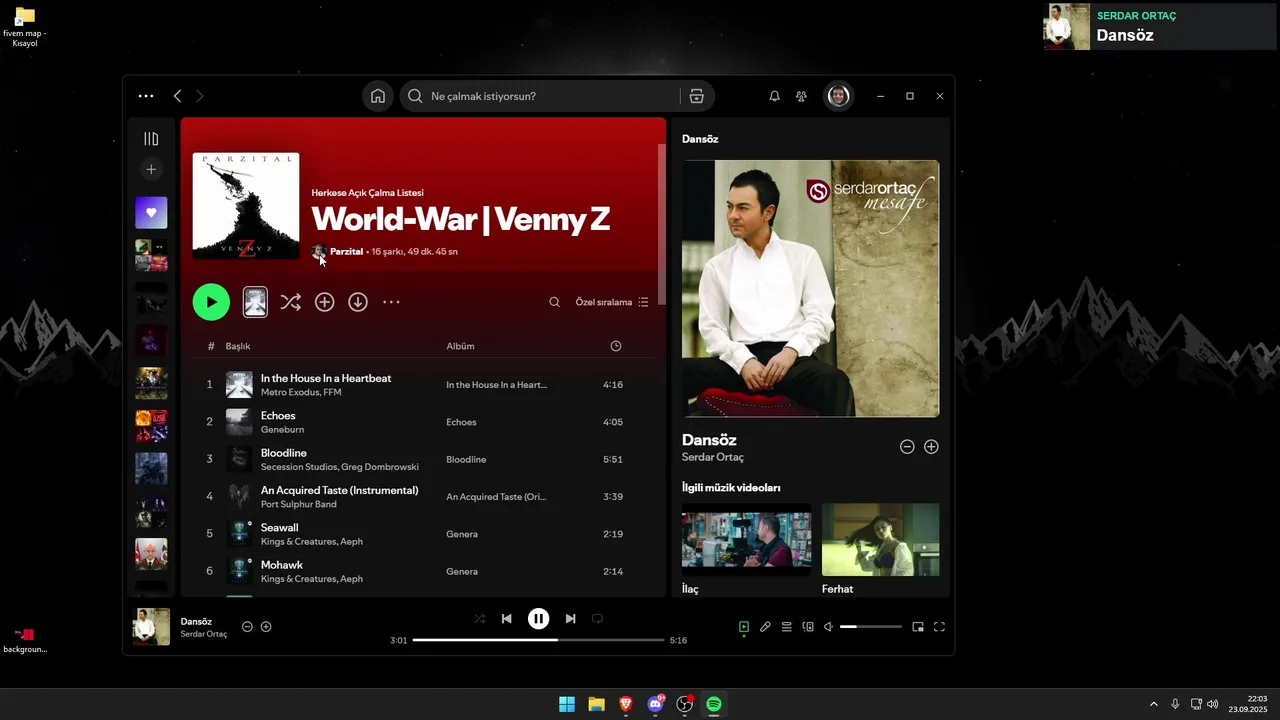The image size is (1280, 720).
Task: Go to Spotify Home
Action: (378, 96)
